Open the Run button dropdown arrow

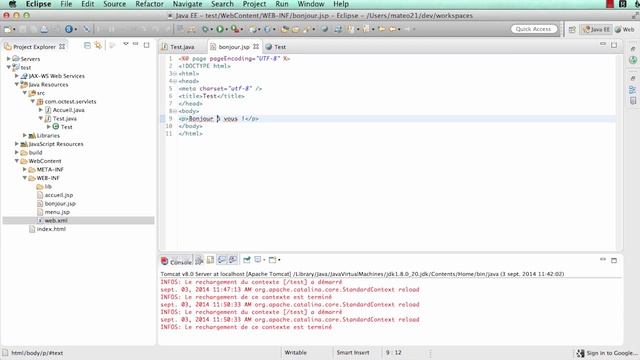click(x=227, y=29)
